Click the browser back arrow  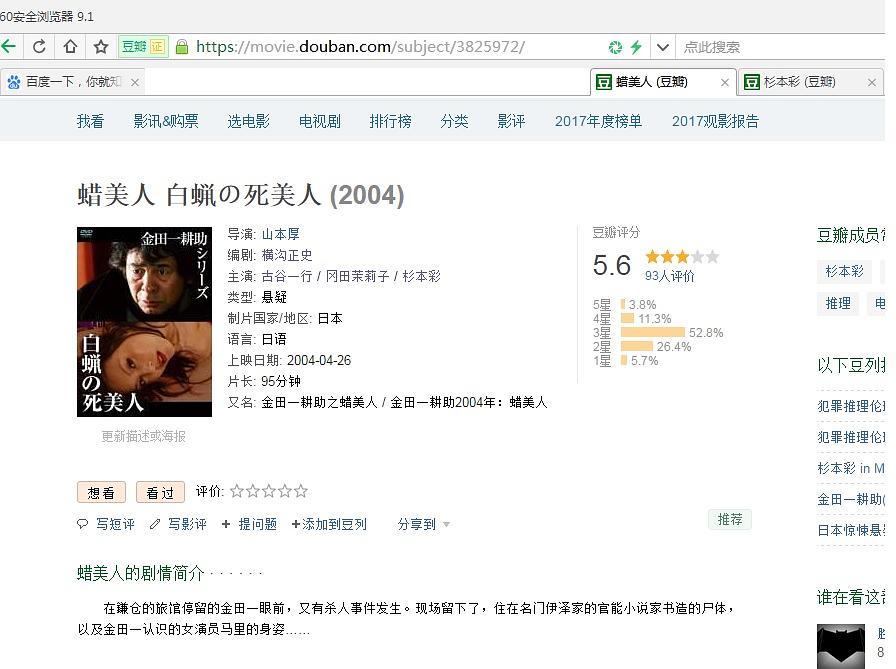click(x=9, y=46)
